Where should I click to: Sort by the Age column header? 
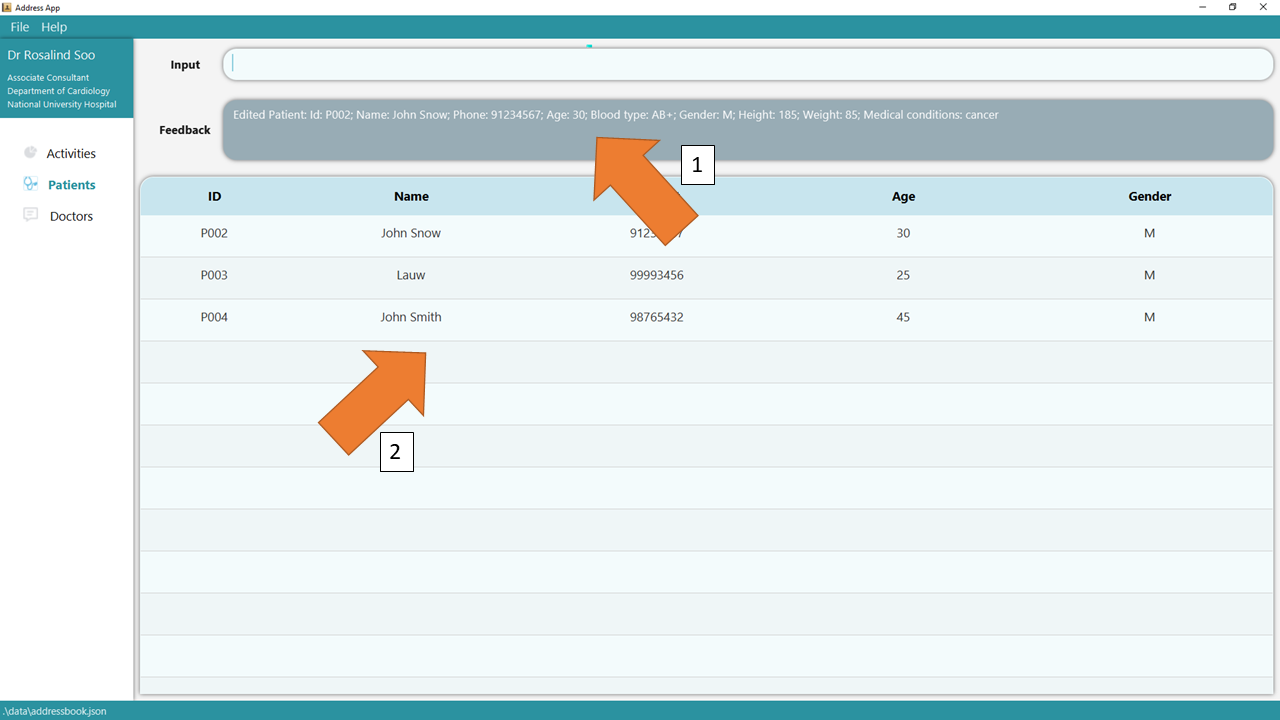[x=903, y=196]
